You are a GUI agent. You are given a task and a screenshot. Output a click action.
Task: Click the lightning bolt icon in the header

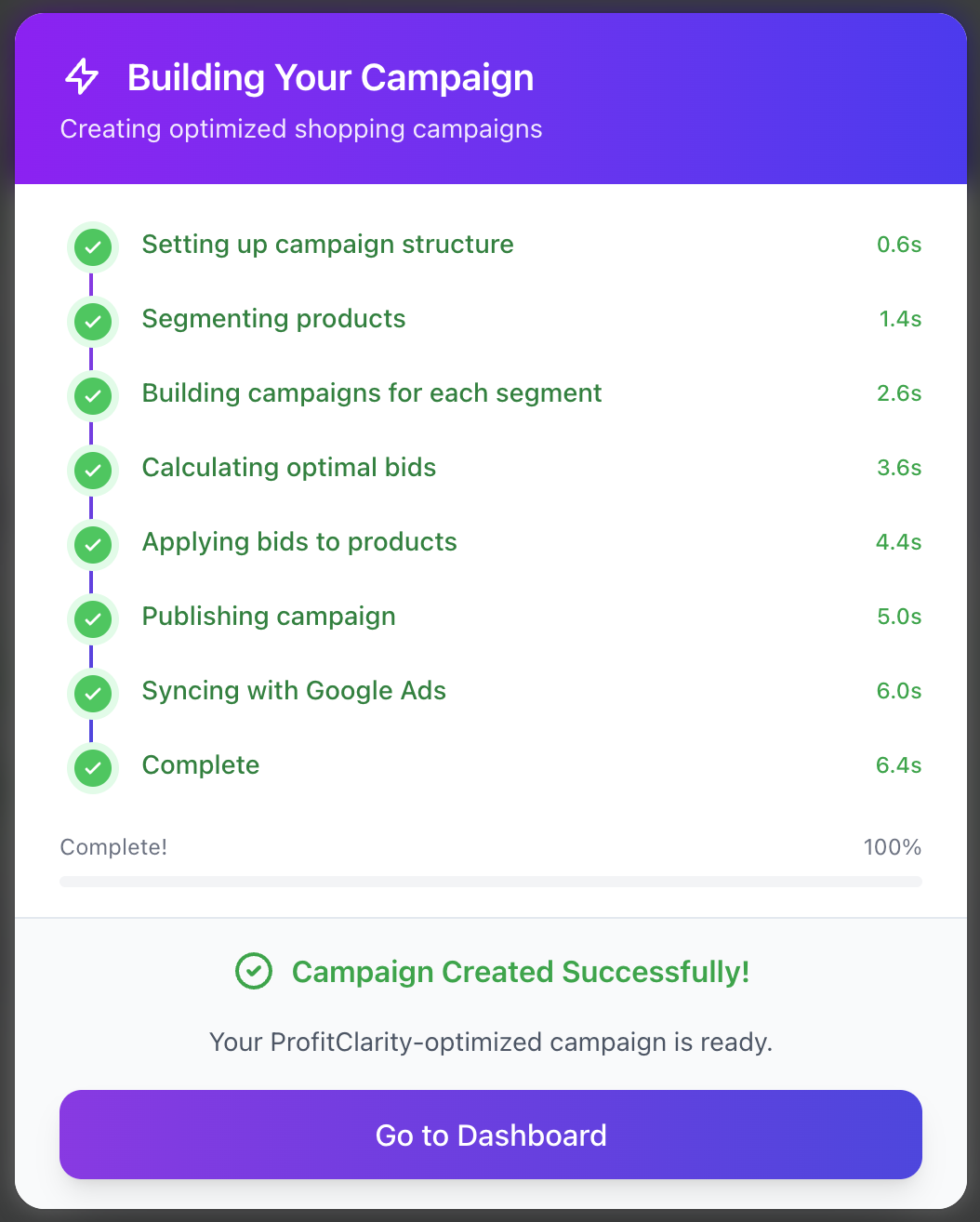[82, 77]
